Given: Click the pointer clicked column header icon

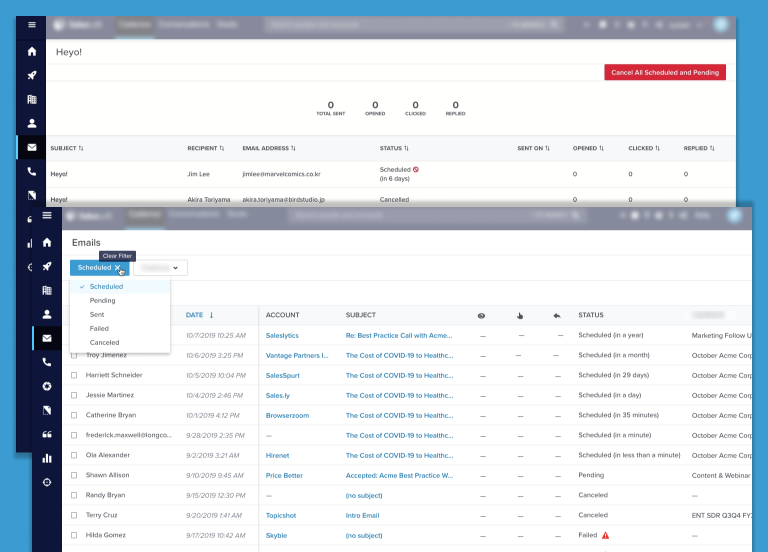Looking at the screenshot, I should click(520, 316).
